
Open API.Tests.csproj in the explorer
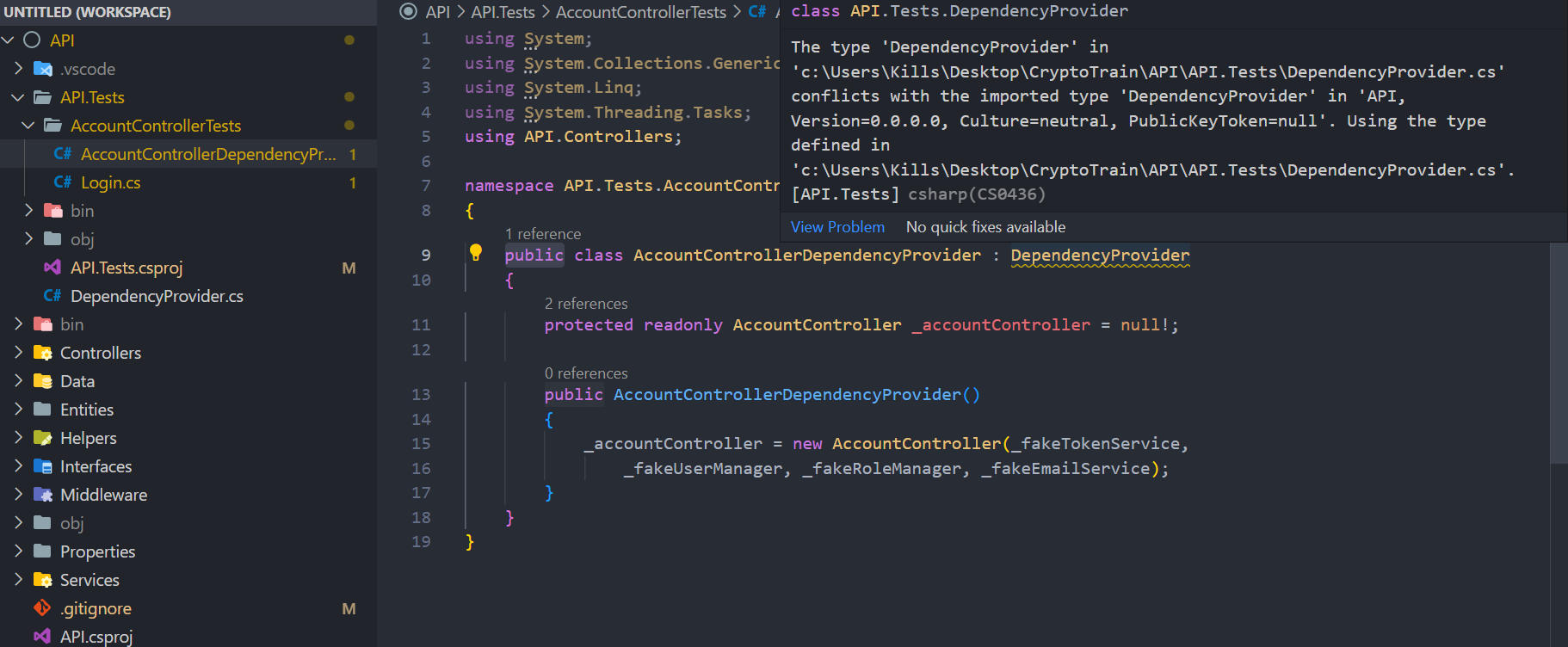click(127, 268)
